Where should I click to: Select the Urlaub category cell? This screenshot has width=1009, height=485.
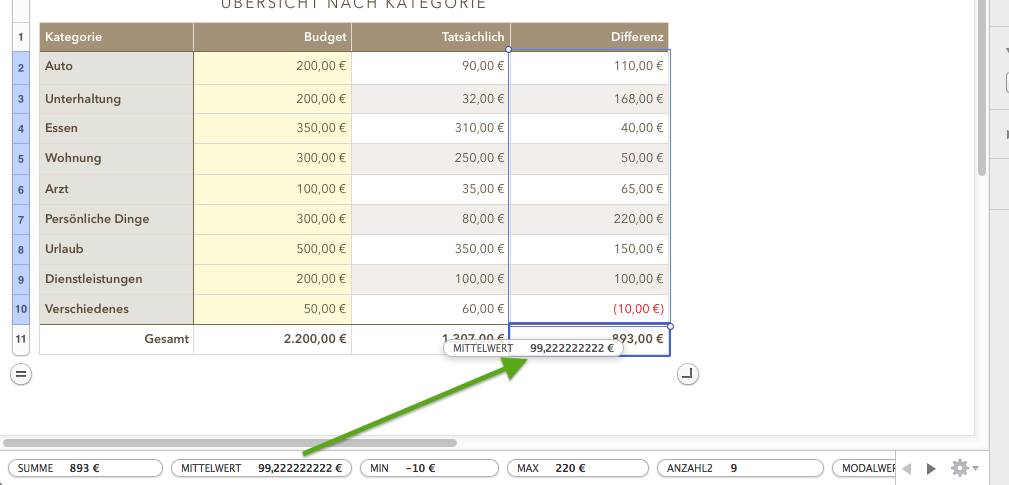[116, 250]
